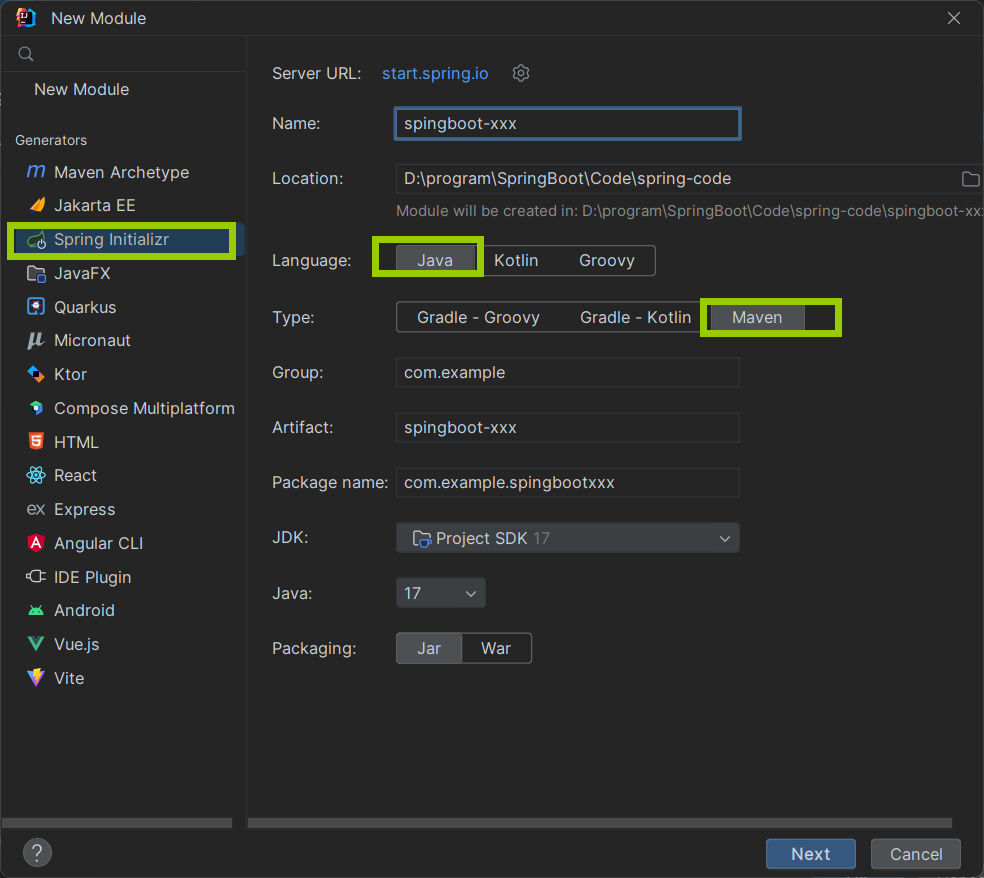Click the Angular CLI red icon
984x878 pixels.
36,543
